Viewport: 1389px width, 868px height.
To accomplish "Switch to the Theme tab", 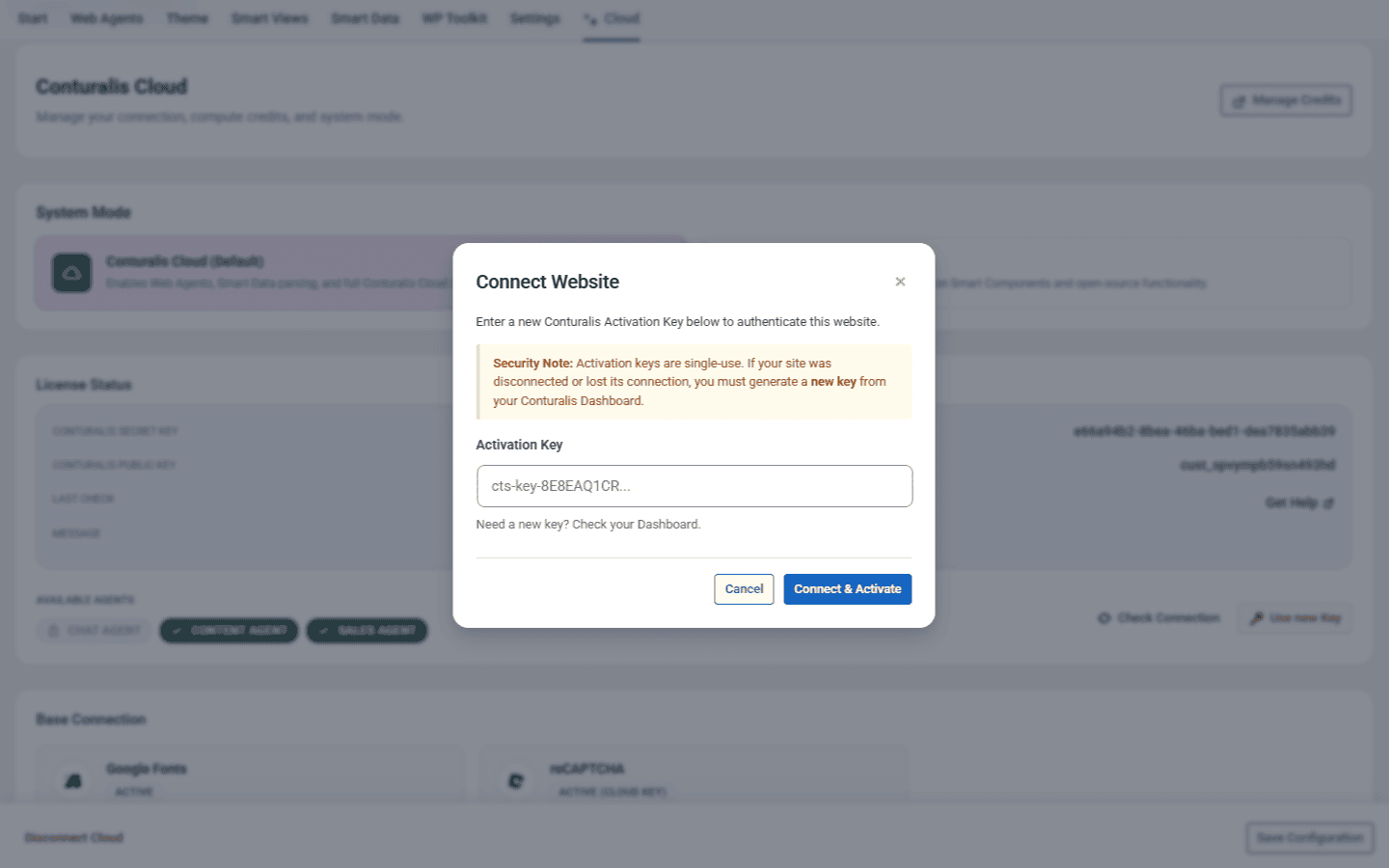I will coord(187,18).
